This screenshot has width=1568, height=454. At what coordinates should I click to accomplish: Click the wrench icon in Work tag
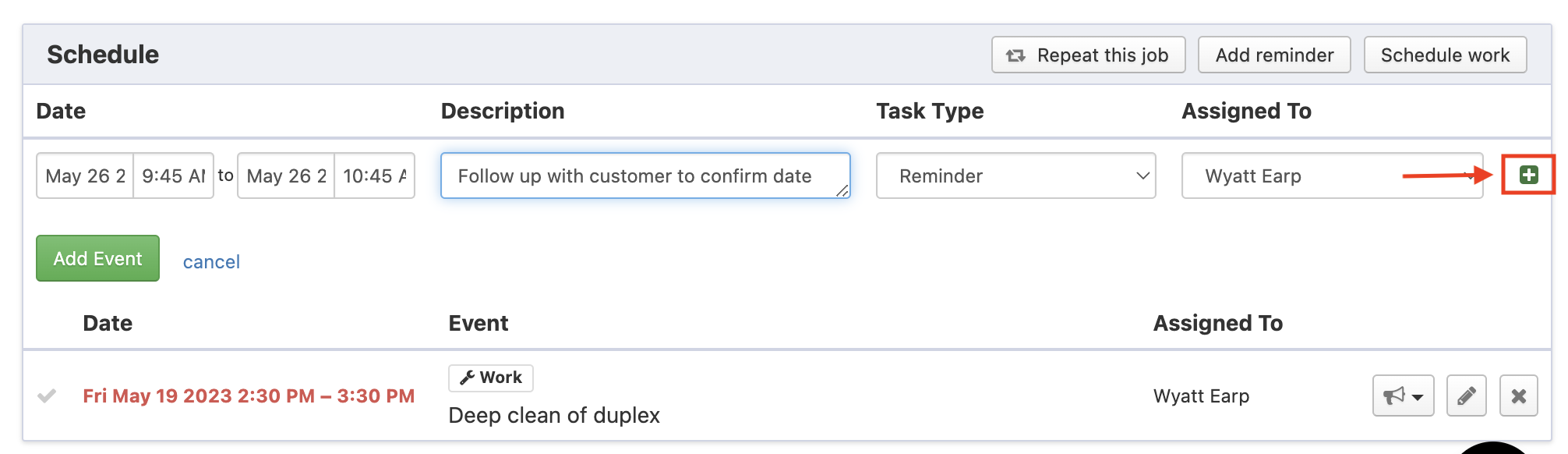(x=467, y=378)
